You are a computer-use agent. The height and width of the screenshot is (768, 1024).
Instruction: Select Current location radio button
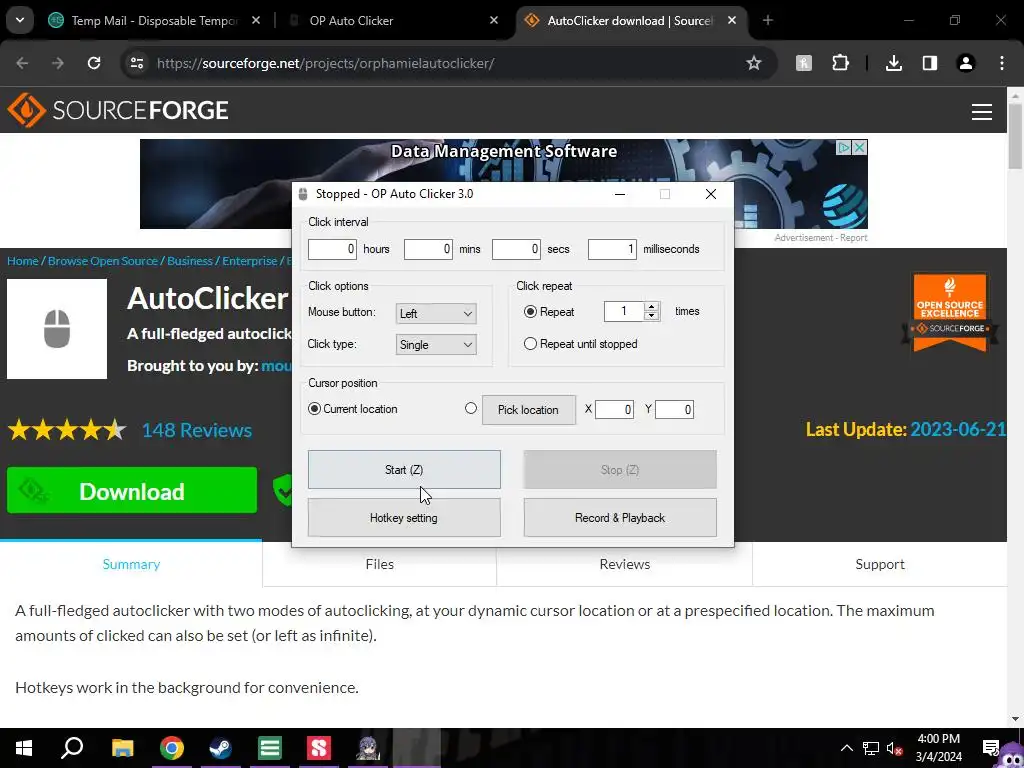coord(314,409)
